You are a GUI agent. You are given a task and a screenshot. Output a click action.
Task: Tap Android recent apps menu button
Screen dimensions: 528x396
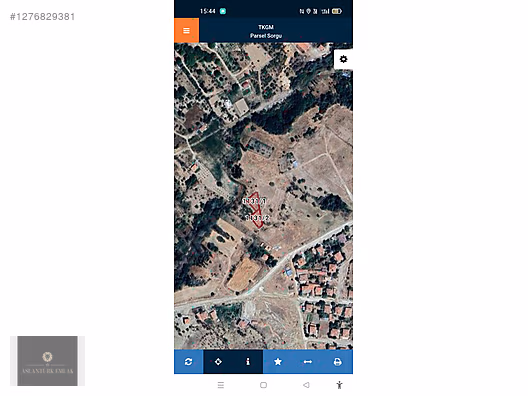pyautogui.click(x=221, y=385)
